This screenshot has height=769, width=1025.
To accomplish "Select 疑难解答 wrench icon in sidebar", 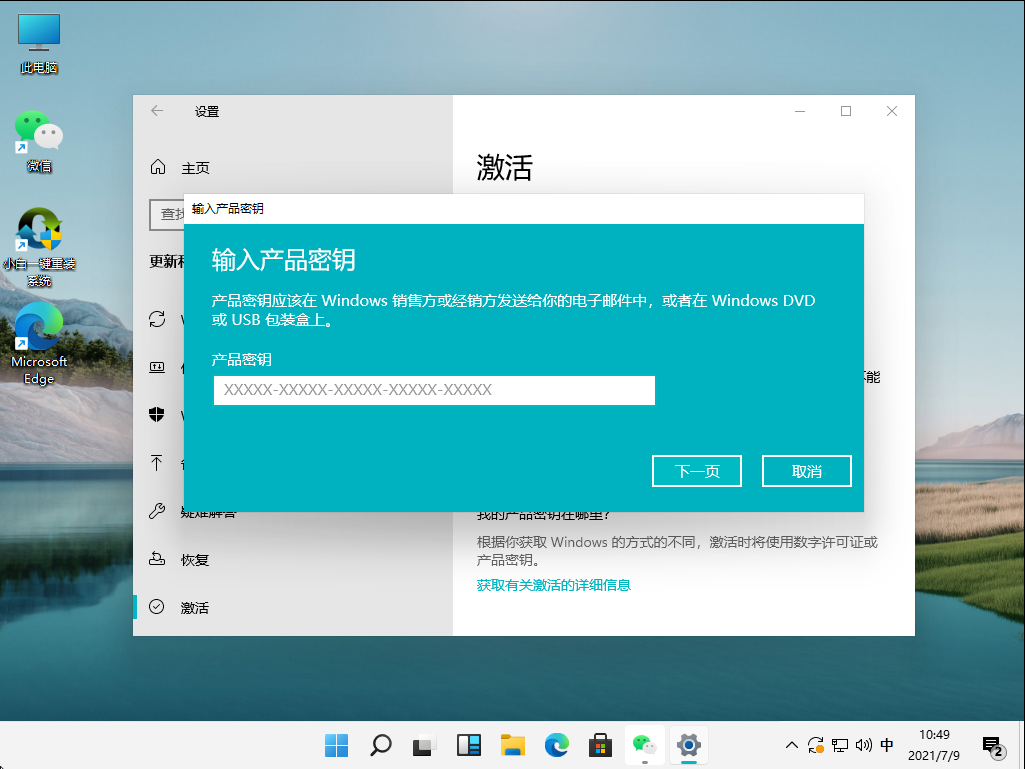I will [x=157, y=511].
